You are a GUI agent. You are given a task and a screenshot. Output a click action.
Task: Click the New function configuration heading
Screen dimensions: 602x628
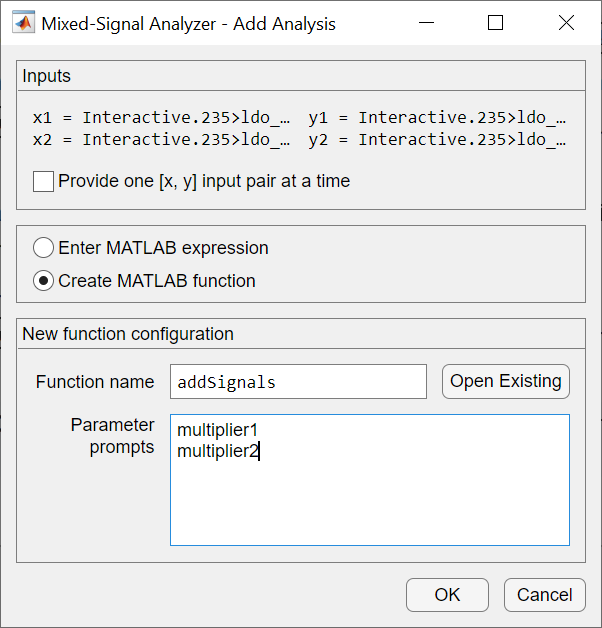pos(128,334)
